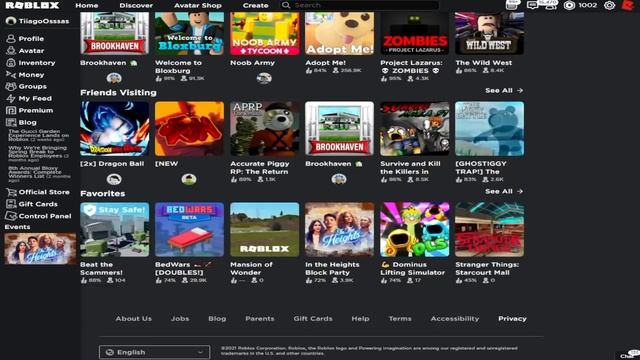Image resolution: width=640 pixels, height=360 pixels.
Task: Open the Avatar sidebar icon
Action: coord(11,51)
